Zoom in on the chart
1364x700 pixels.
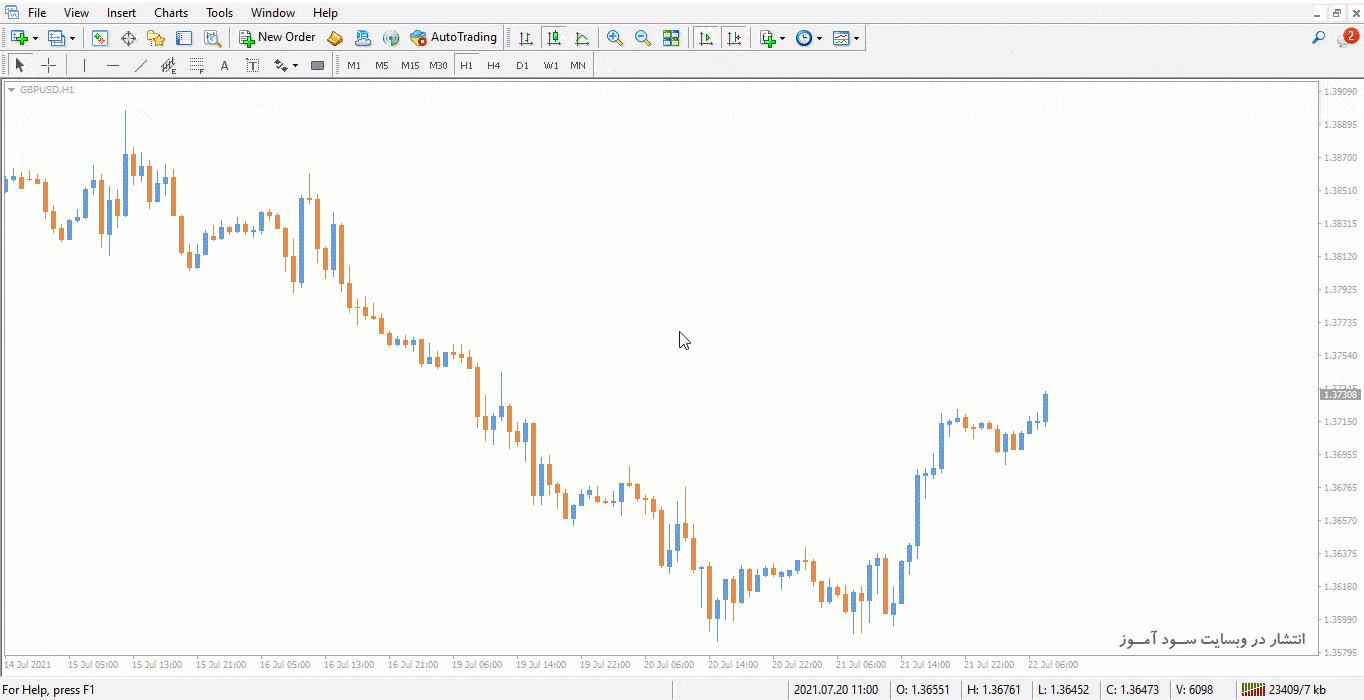615,38
